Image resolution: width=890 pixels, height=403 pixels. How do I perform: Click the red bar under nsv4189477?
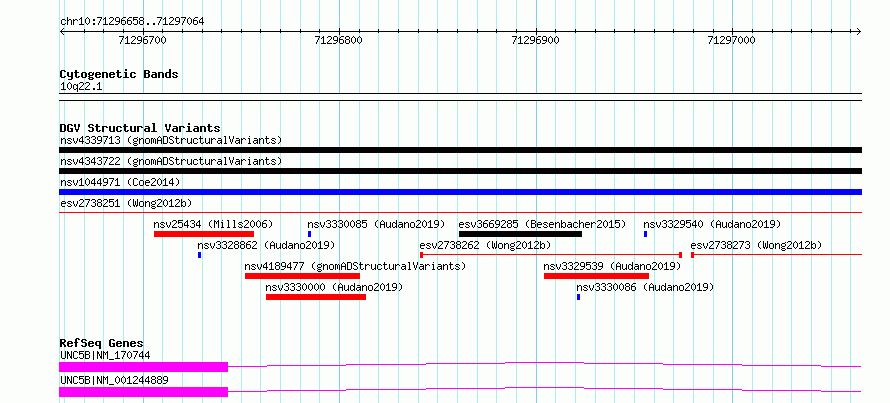click(303, 276)
